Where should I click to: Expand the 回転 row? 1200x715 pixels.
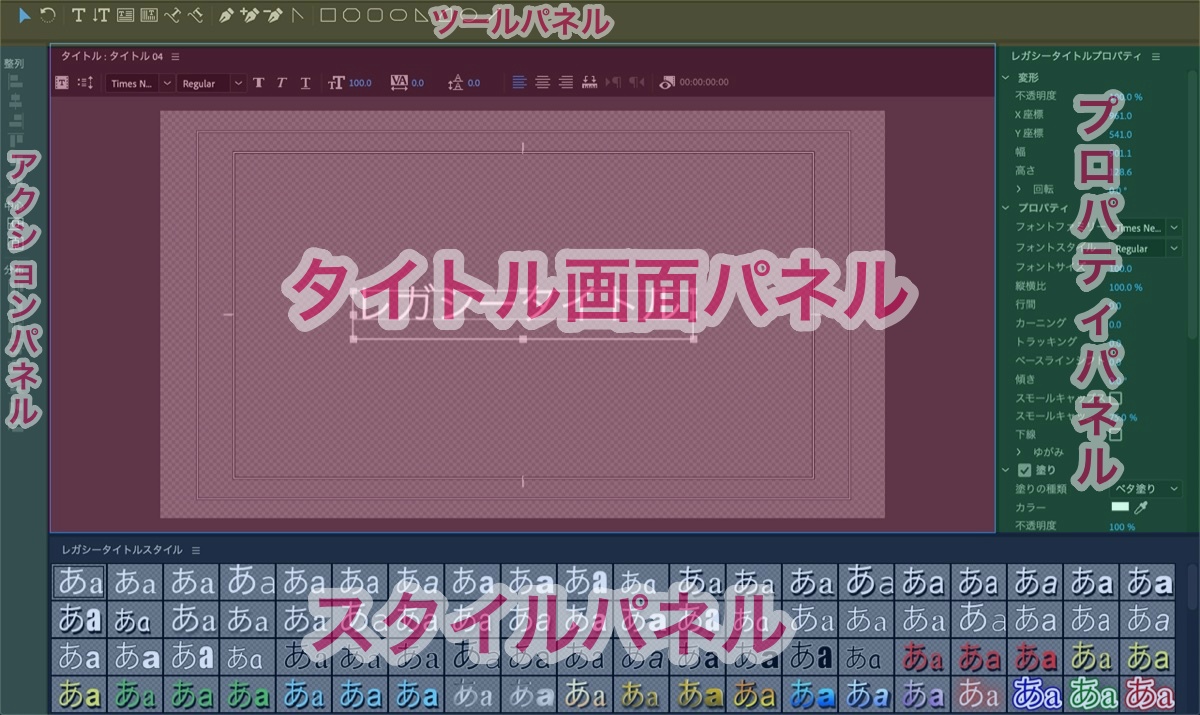[1019, 188]
